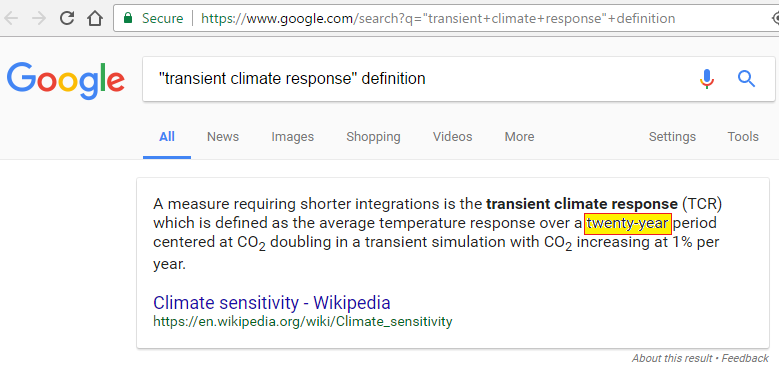Image resolution: width=779 pixels, height=371 pixels.
Task: Reload the page with refresh icon
Action: [67, 18]
